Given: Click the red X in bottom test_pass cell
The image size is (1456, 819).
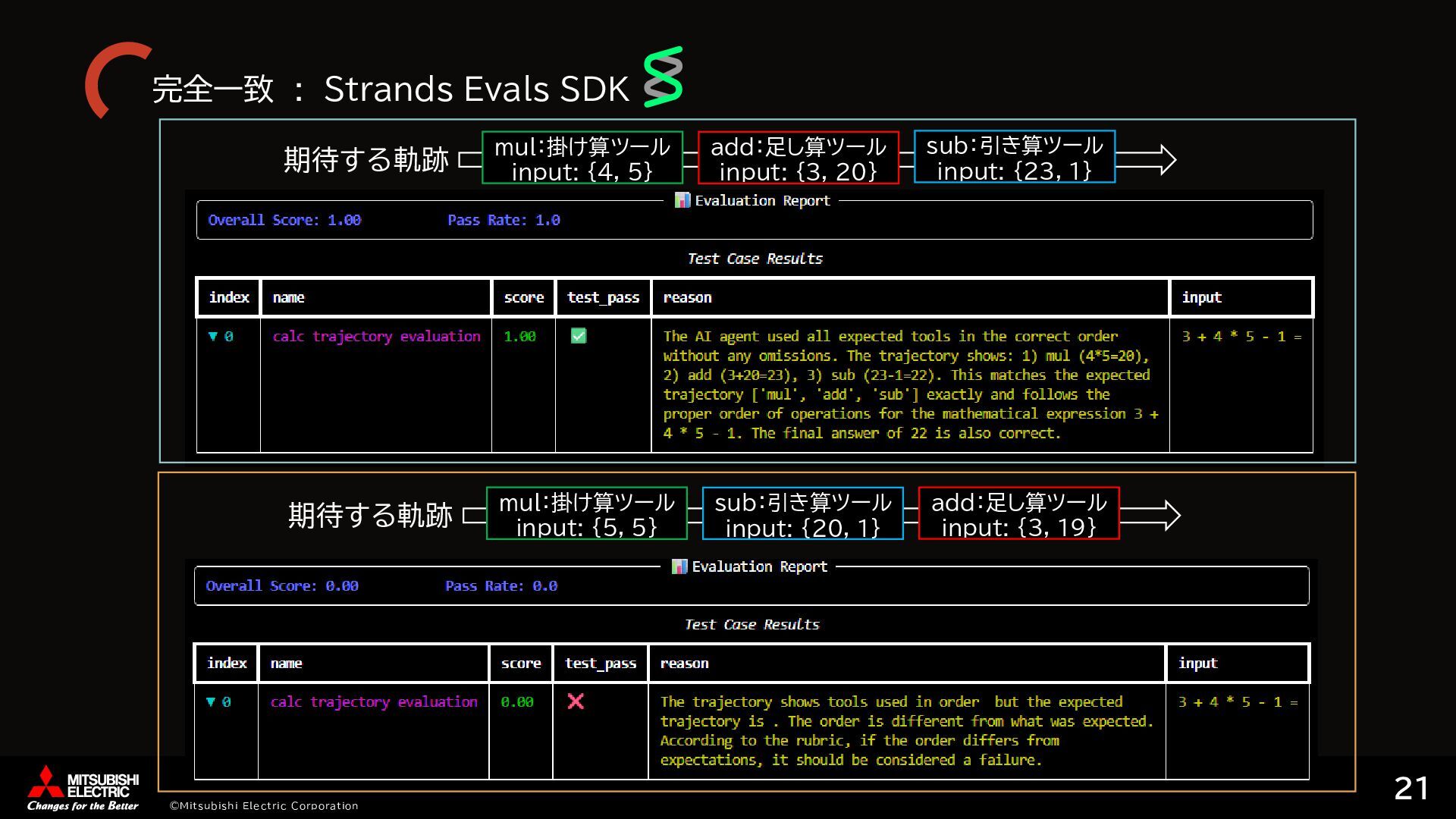Looking at the screenshot, I should click(x=576, y=701).
